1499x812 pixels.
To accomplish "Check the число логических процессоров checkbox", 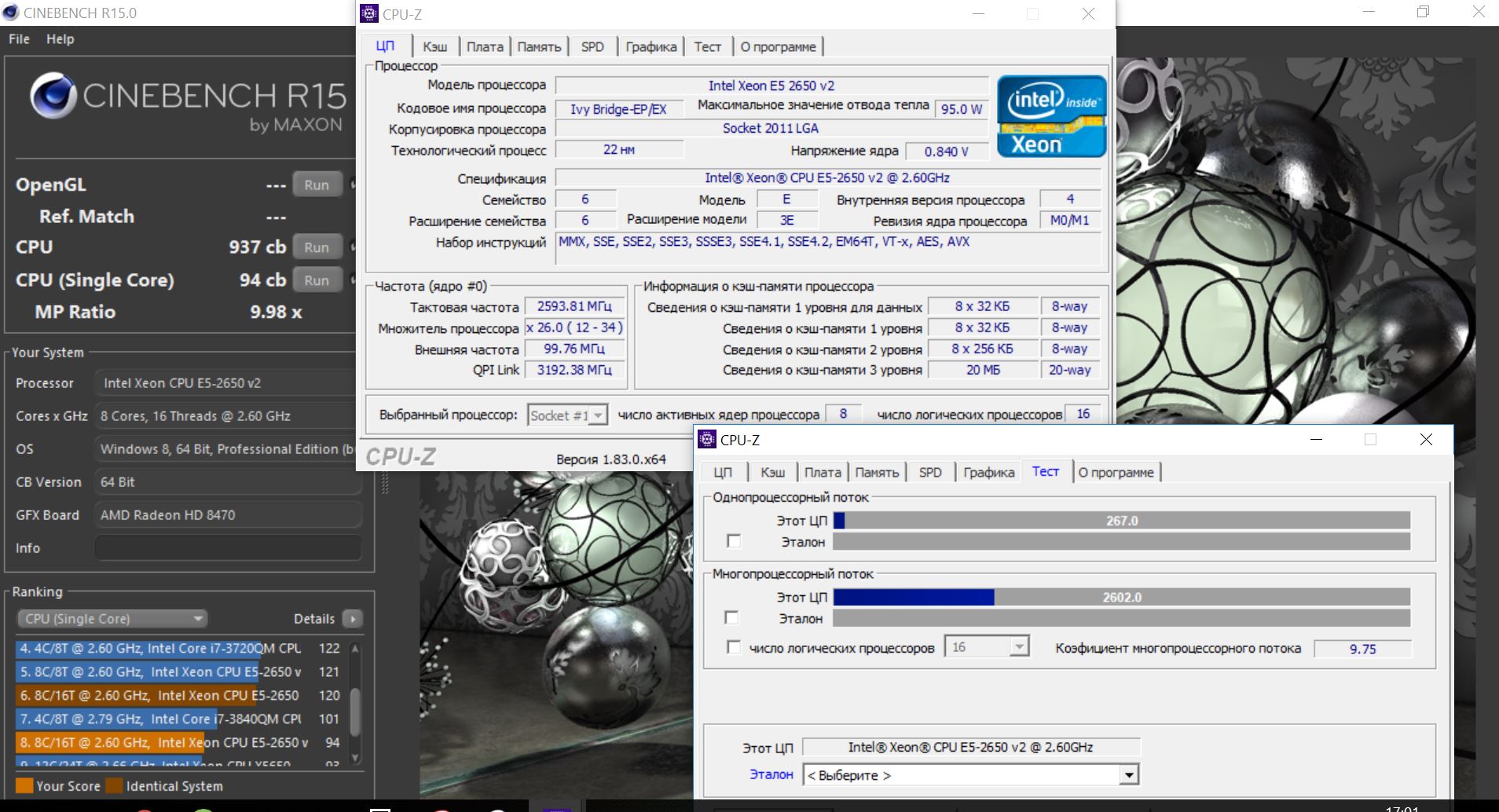I will (734, 647).
